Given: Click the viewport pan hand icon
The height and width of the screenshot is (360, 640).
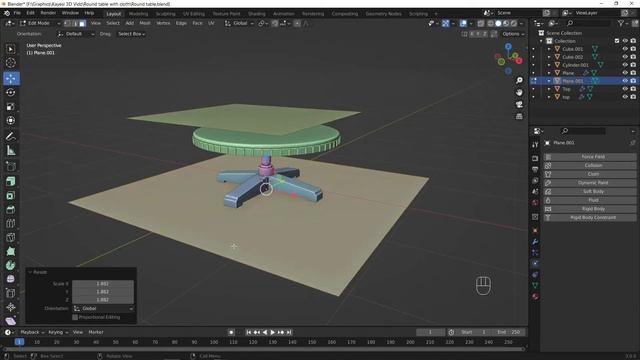Looking at the screenshot, I should pyautogui.click(x=519, y=93).
